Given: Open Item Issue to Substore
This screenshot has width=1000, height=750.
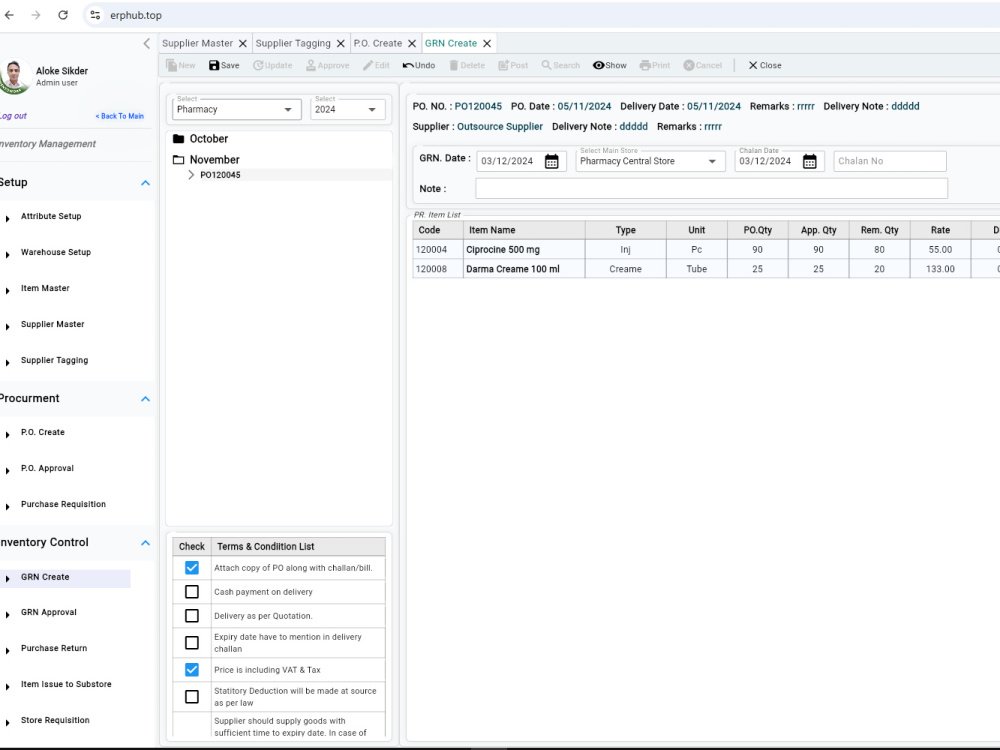Looking at the screenshot, I should (66, 684).
